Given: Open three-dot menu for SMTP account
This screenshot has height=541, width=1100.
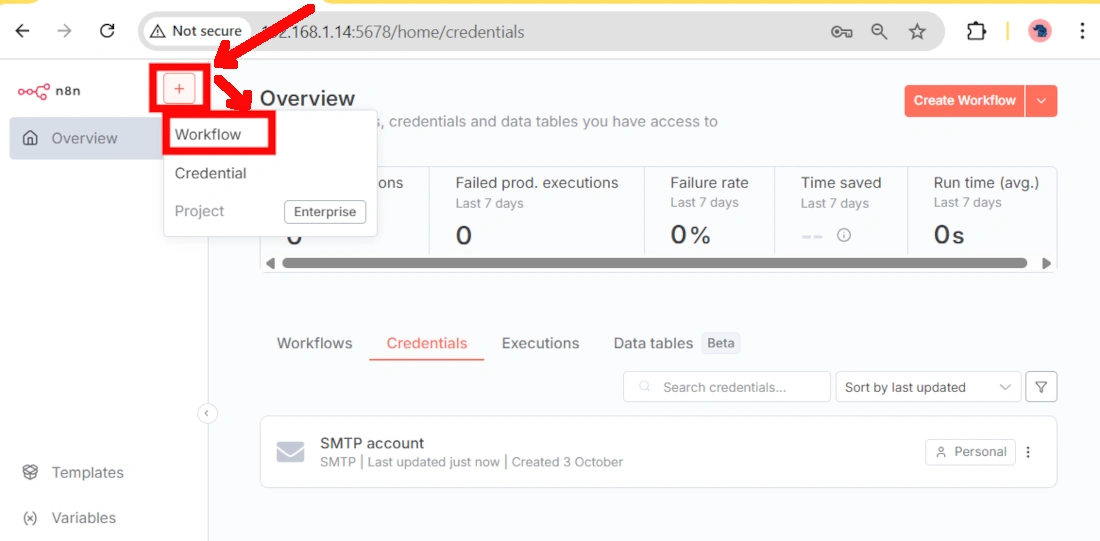Looking at the screenshot, I should click(1028, 452).
